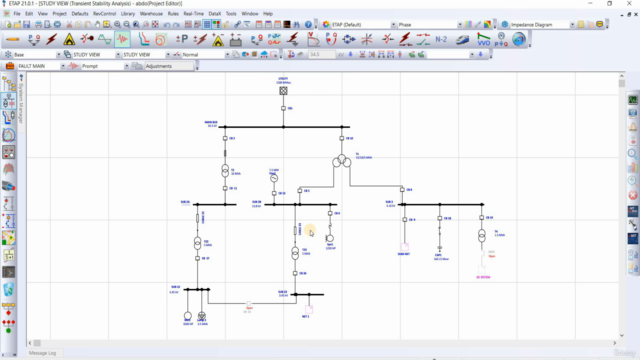The height and width of the screenshot is (360, 640).
Task: Click the save project disk icon
Action: [x=27, y=24]
